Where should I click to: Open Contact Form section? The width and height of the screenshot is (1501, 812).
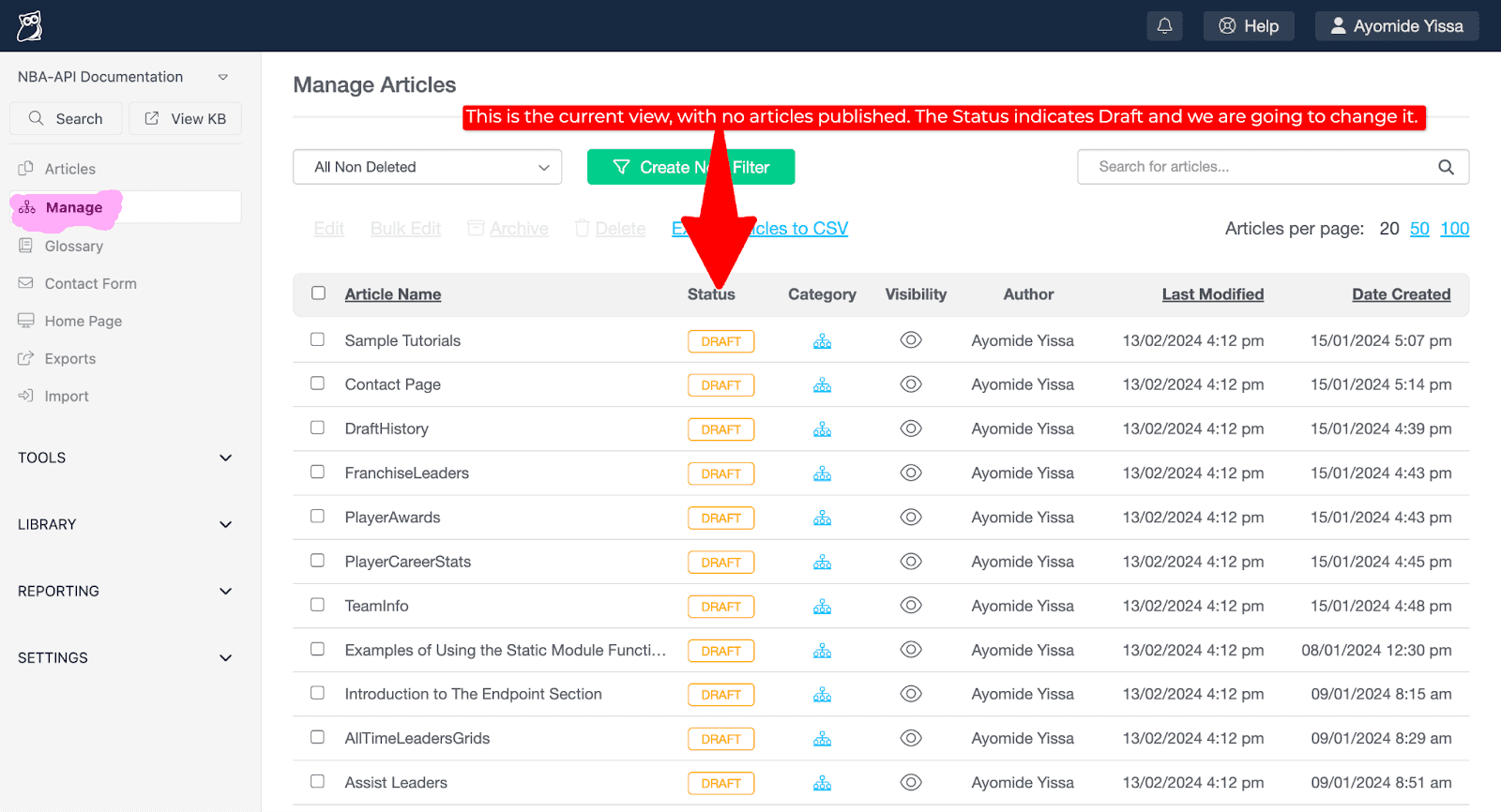(x=90, y=283)
